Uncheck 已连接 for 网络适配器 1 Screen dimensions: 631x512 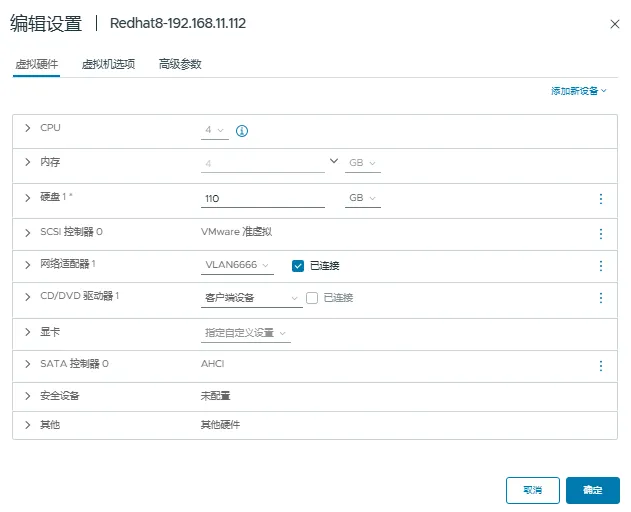[298, 266]
